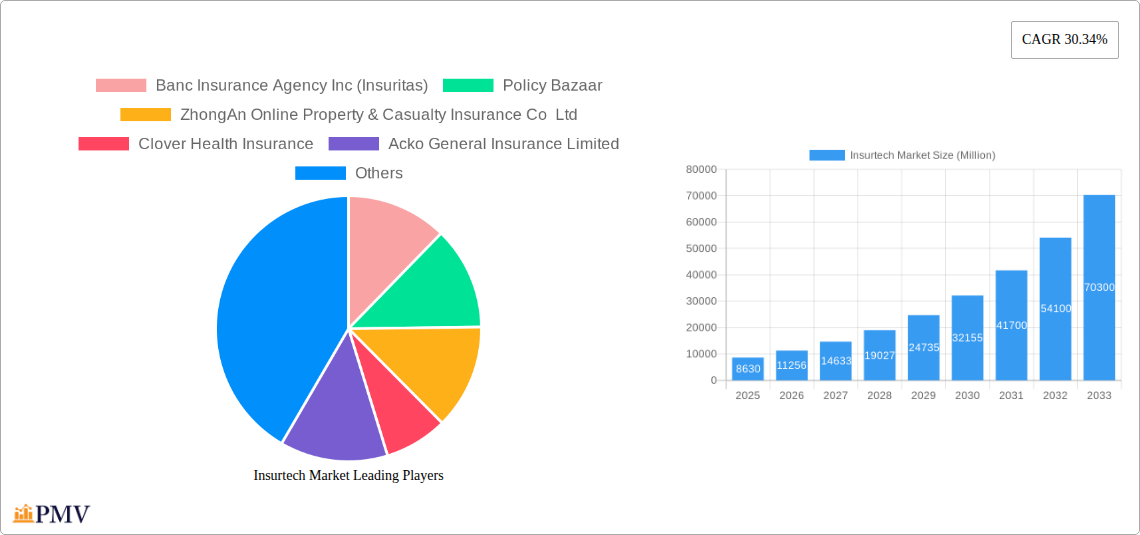Click the PMV logo

51,514
